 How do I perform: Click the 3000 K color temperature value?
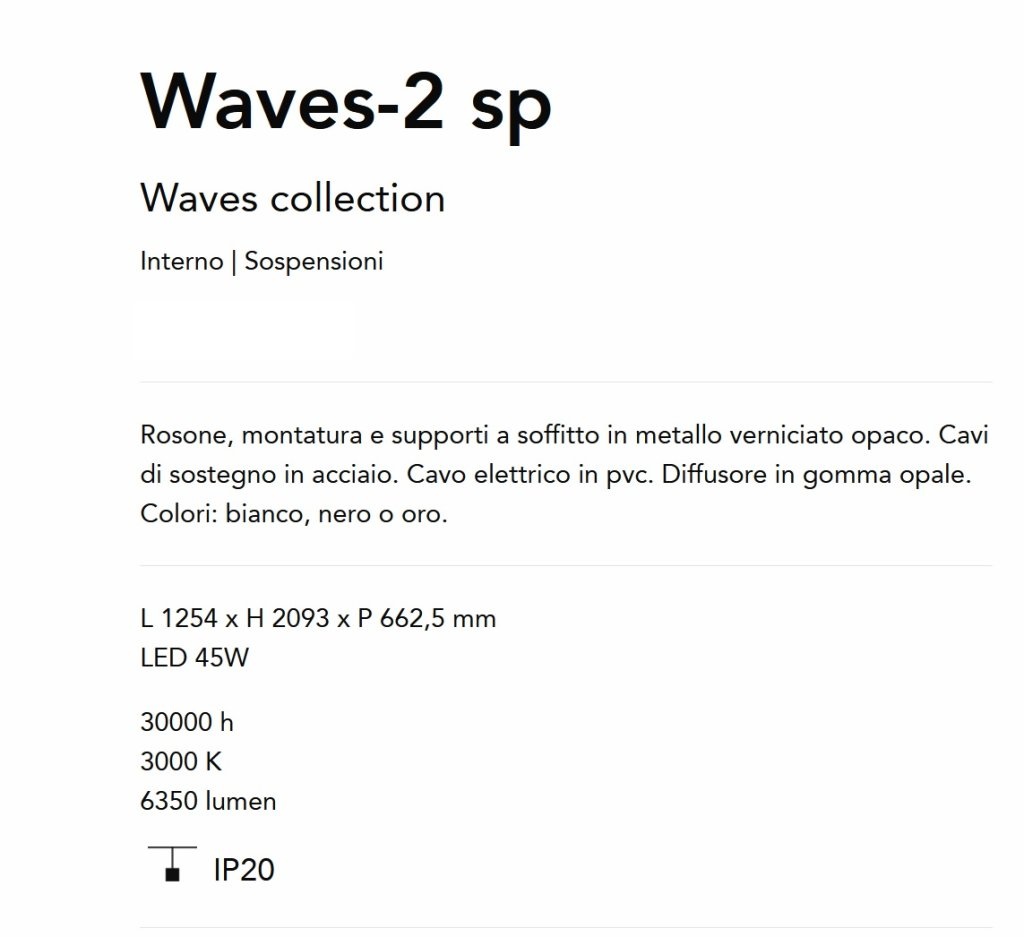[181, 761]
